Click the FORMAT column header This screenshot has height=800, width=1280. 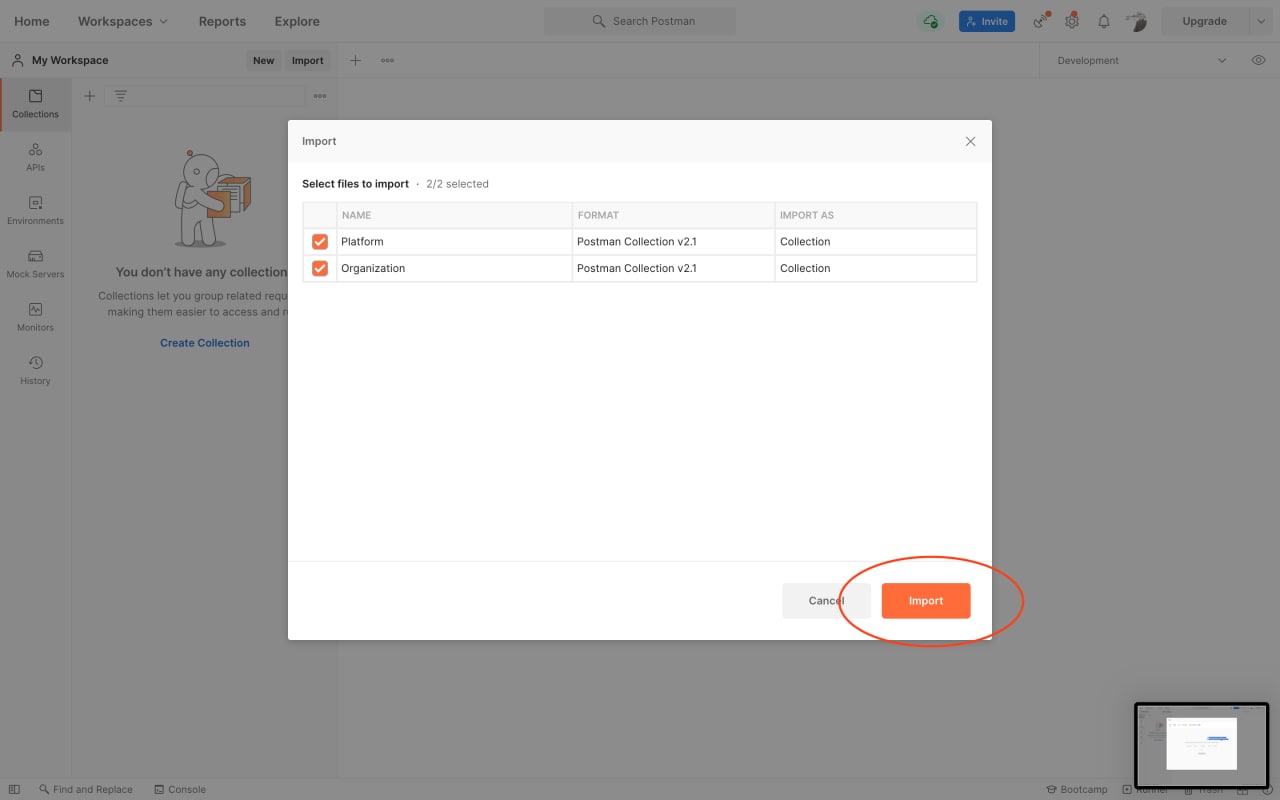[x=674, y=215]
